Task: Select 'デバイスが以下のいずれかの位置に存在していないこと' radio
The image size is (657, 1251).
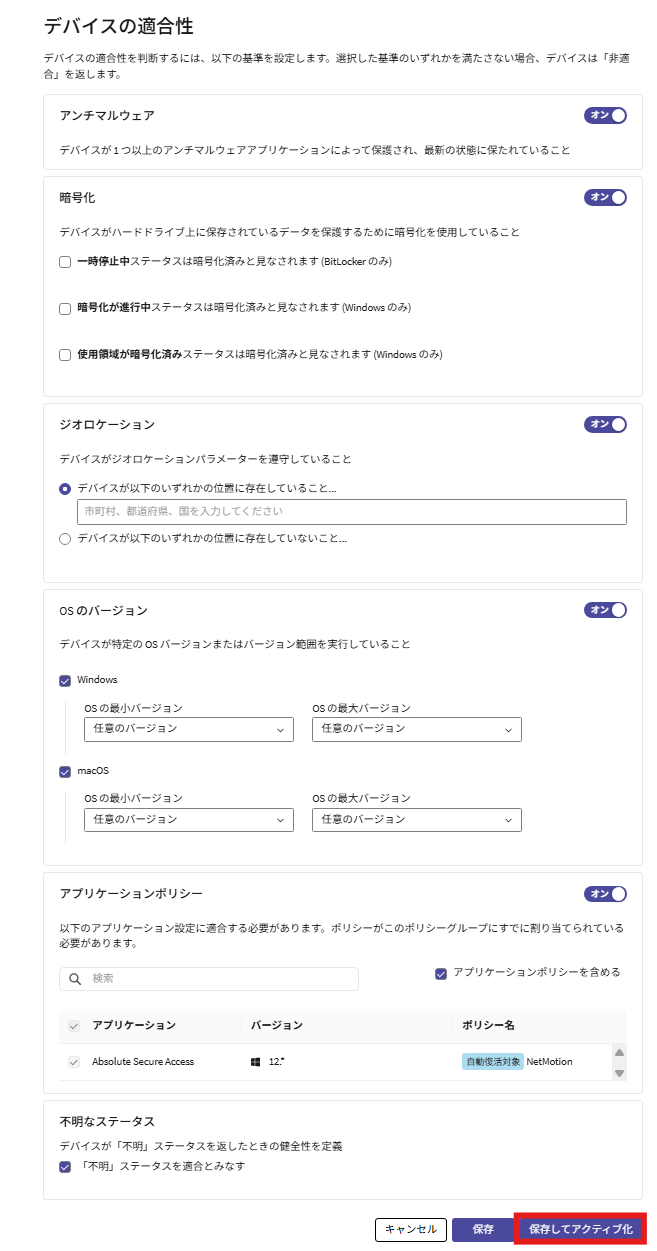Action: click(x=65, y=539)
